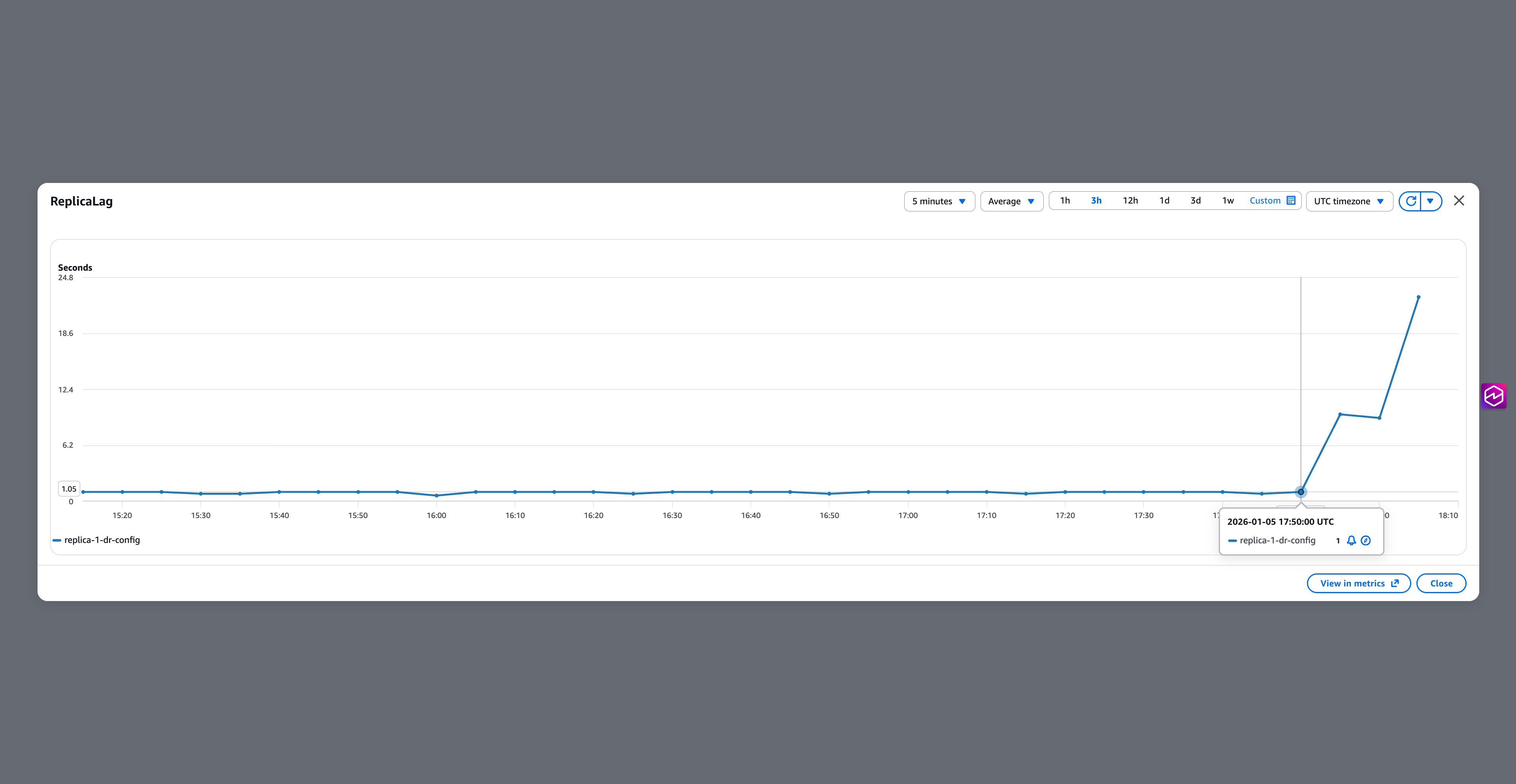This screenshot has height=784, width=1516.
Task: Click the compass icon in tooltip
Action: (x=1365, y=540)
